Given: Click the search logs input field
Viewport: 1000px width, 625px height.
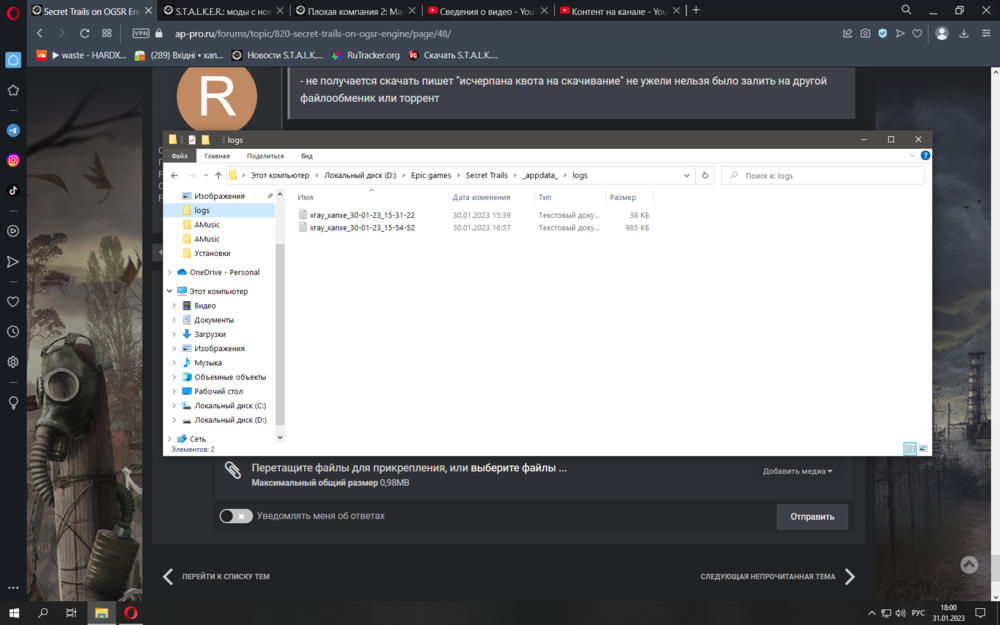Looking at the screenshot, I should 823,175.
